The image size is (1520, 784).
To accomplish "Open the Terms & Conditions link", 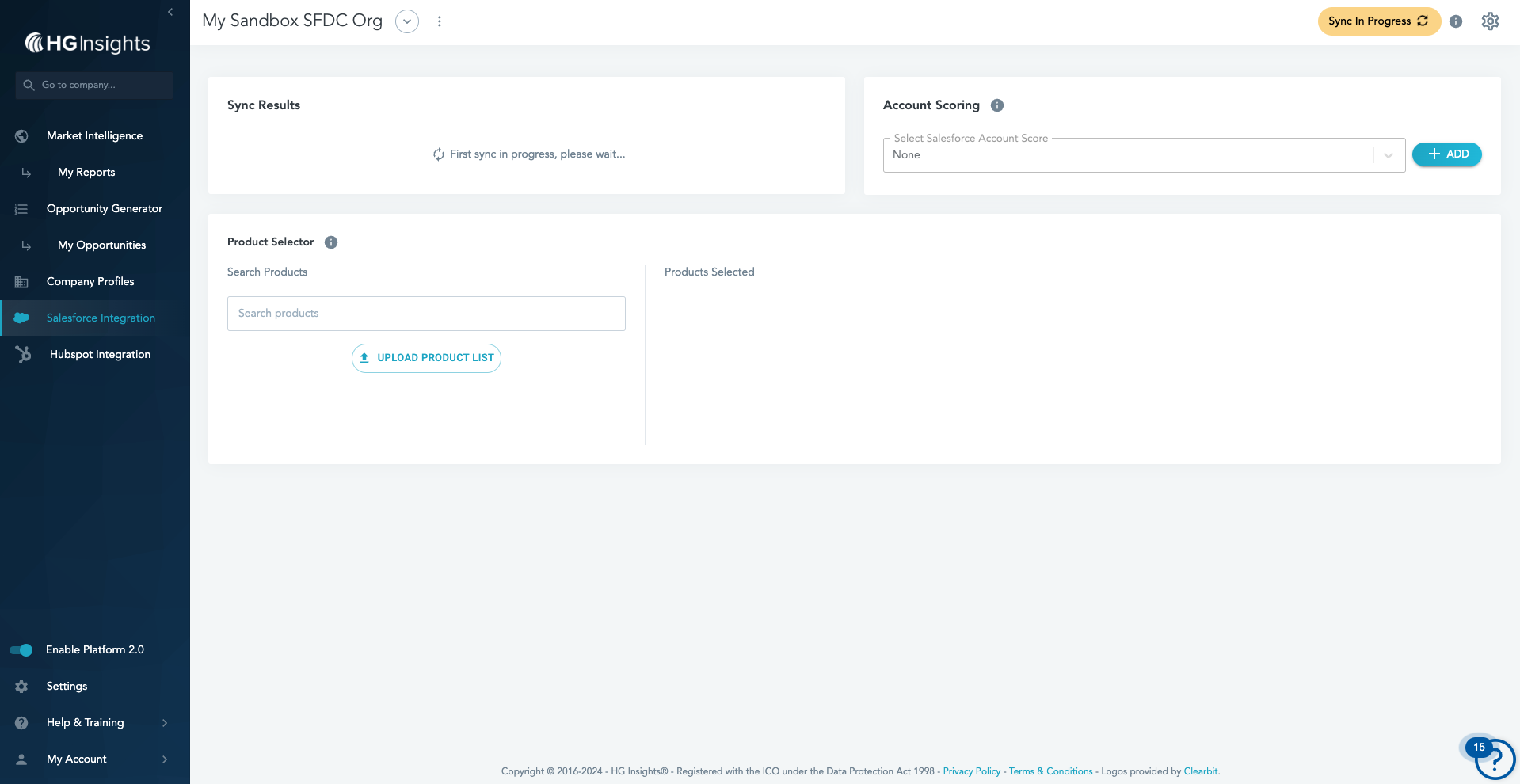I will click(1050, 771).
